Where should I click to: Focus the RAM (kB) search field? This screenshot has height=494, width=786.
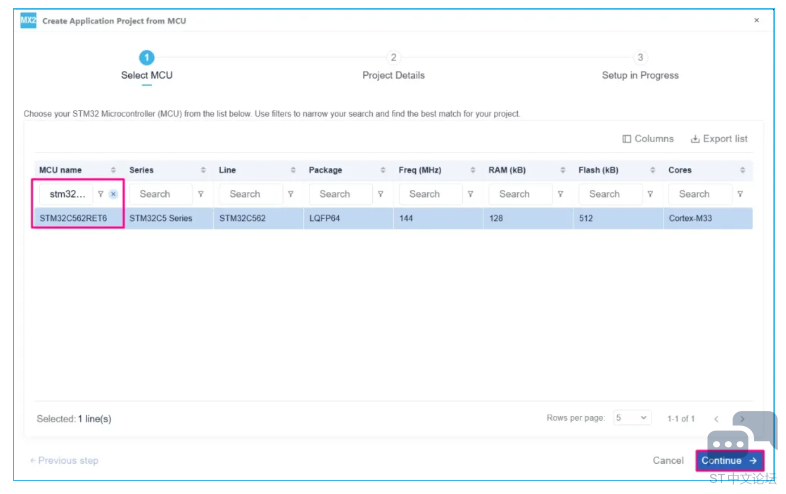click(520, 194)
